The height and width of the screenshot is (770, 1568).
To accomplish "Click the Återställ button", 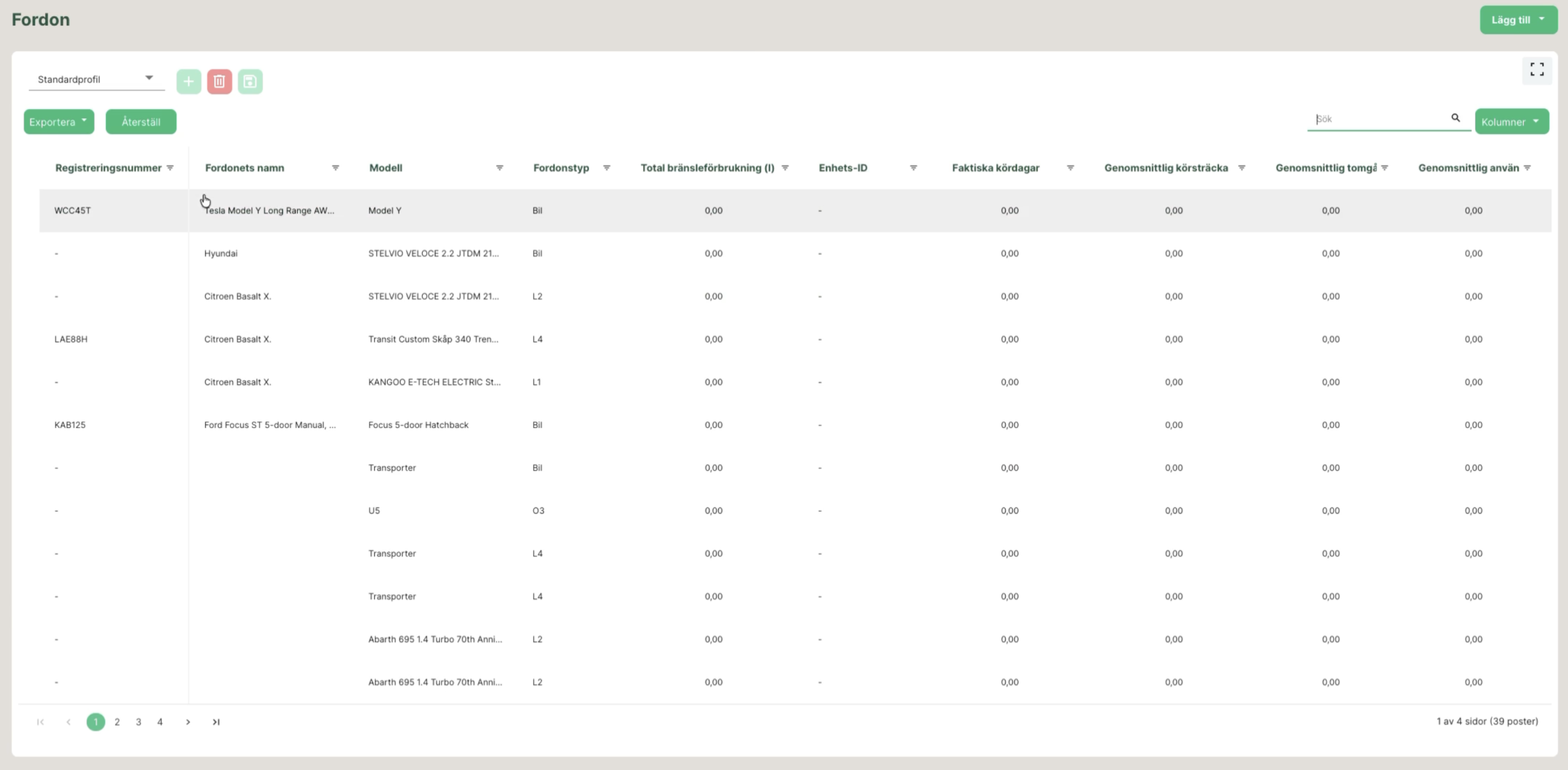I will click(141, 122).
